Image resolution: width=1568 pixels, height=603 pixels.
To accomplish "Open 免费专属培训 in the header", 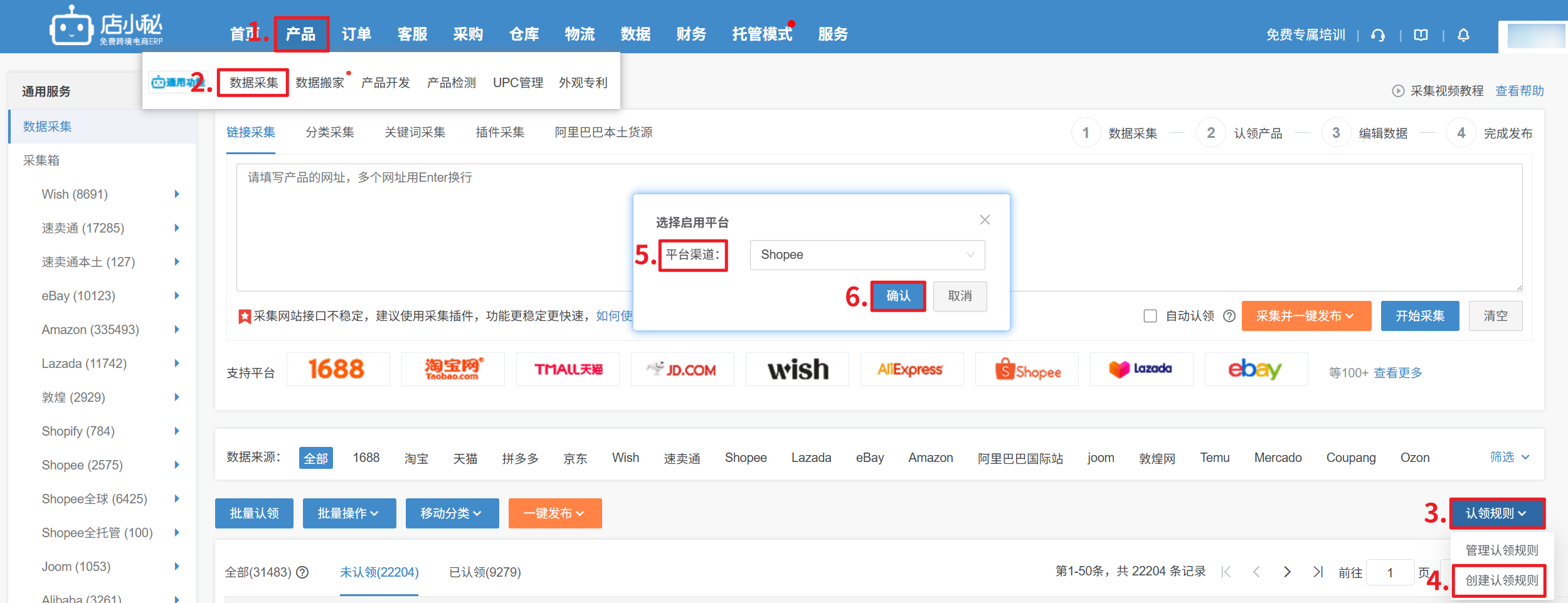I will tap(1306, 35).
